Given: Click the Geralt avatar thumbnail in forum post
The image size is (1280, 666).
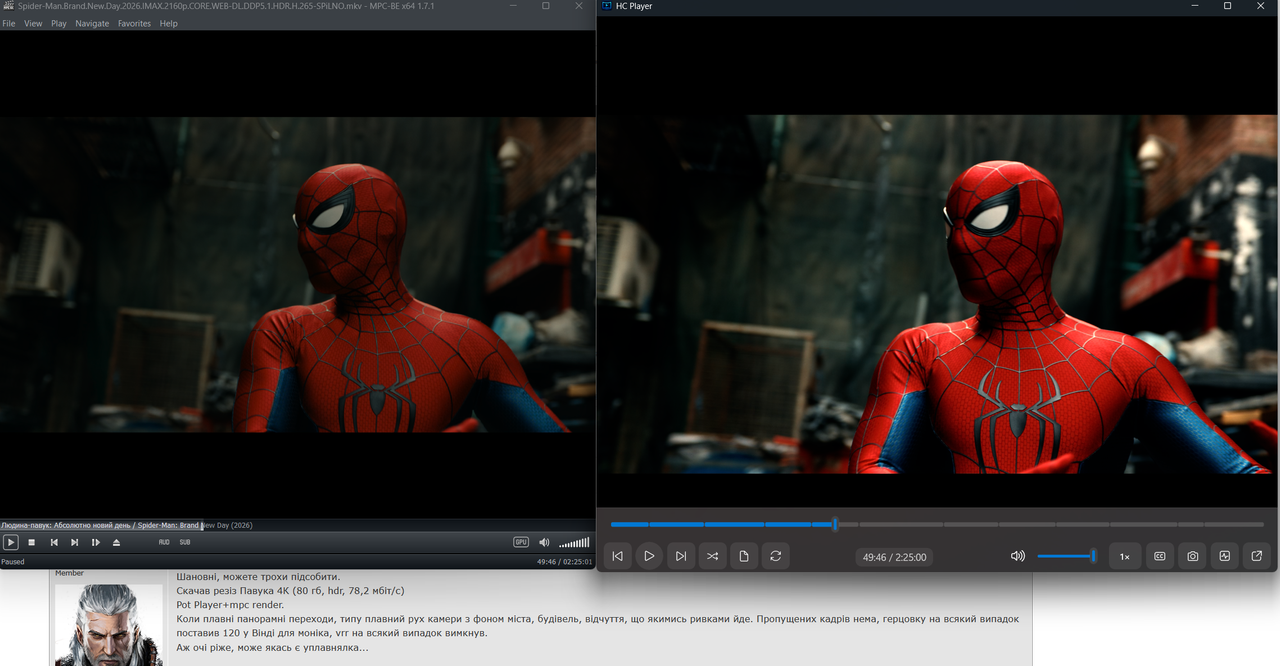Looking at the screenshot, I should click(x=109, y=624).
